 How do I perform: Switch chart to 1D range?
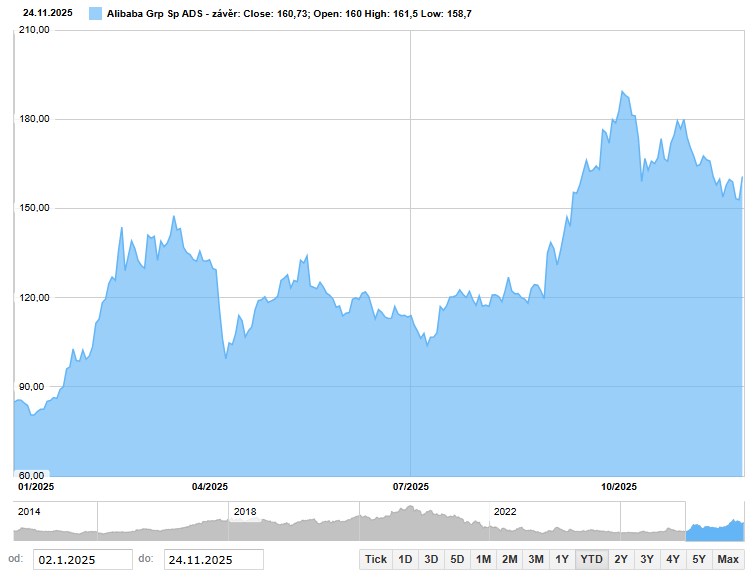405,559
